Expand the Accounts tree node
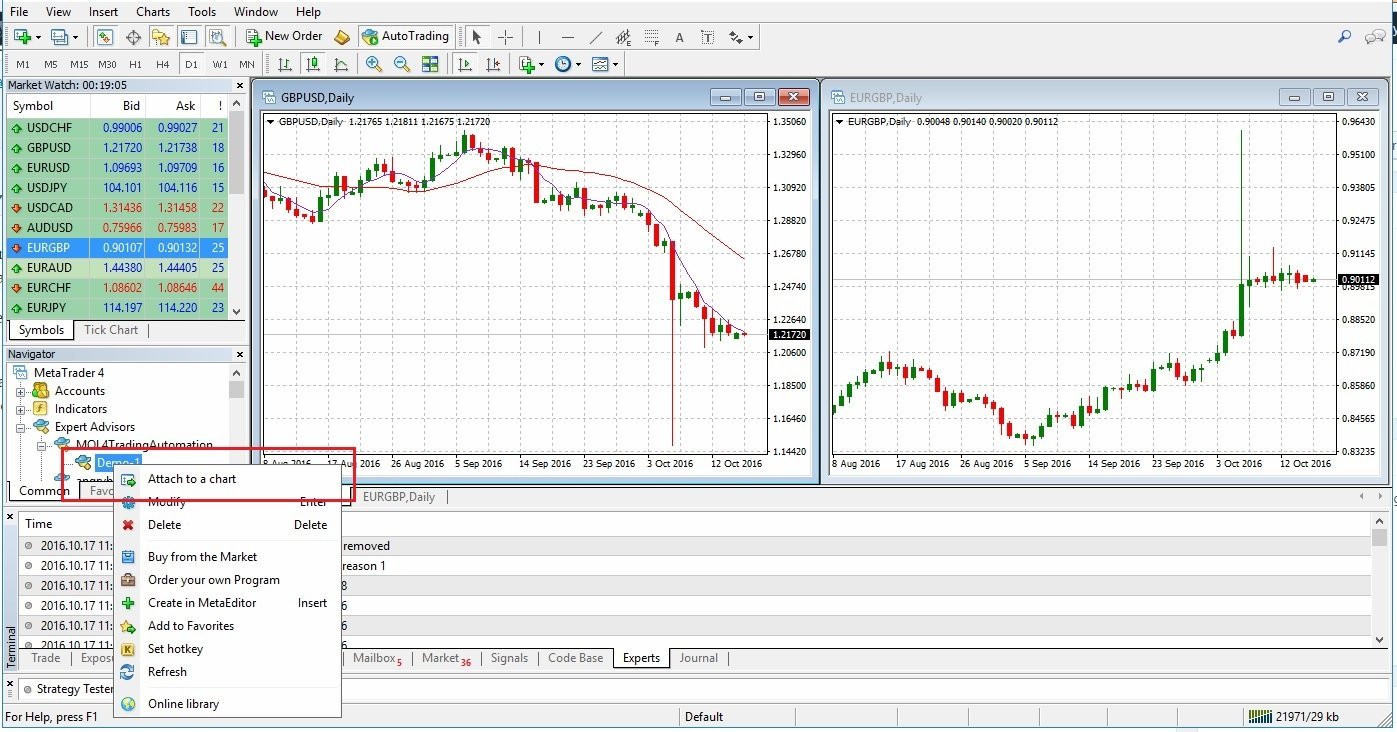The width and height of the screenshot is (1397, 732). pos(20,391)
